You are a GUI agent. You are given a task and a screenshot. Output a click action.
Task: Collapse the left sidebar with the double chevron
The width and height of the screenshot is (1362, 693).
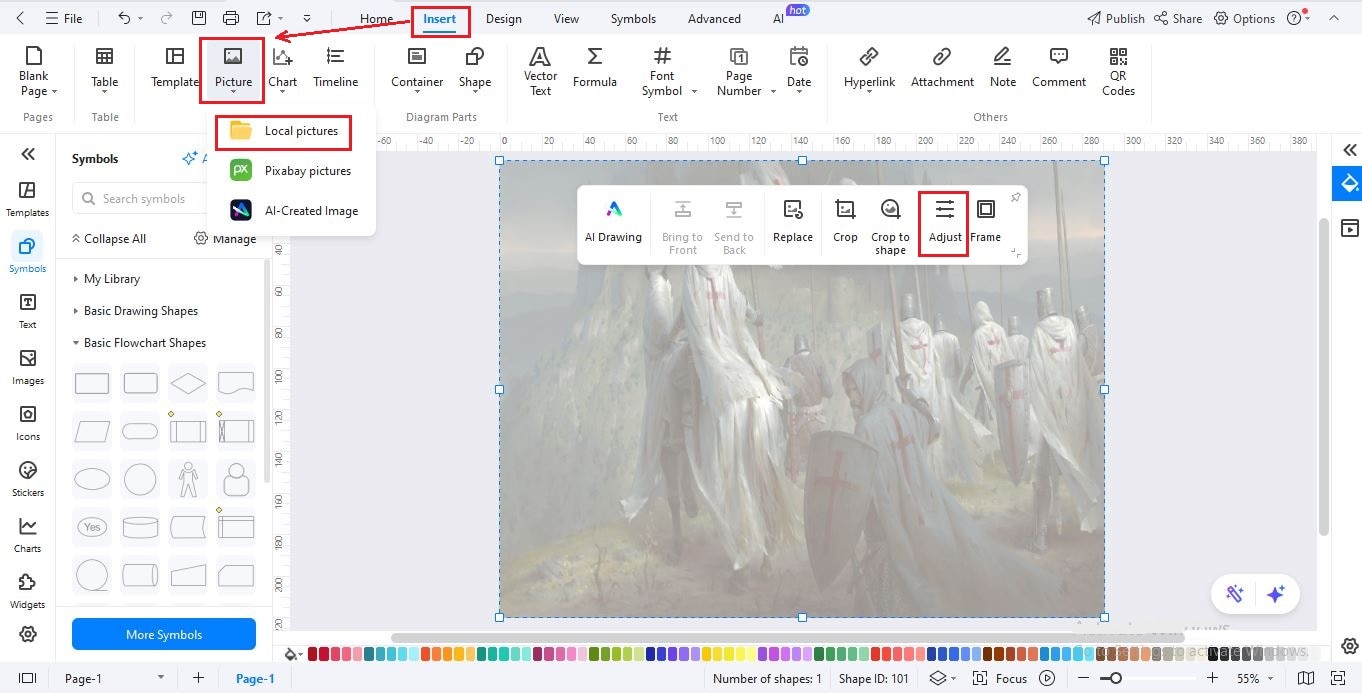(28, 154)
